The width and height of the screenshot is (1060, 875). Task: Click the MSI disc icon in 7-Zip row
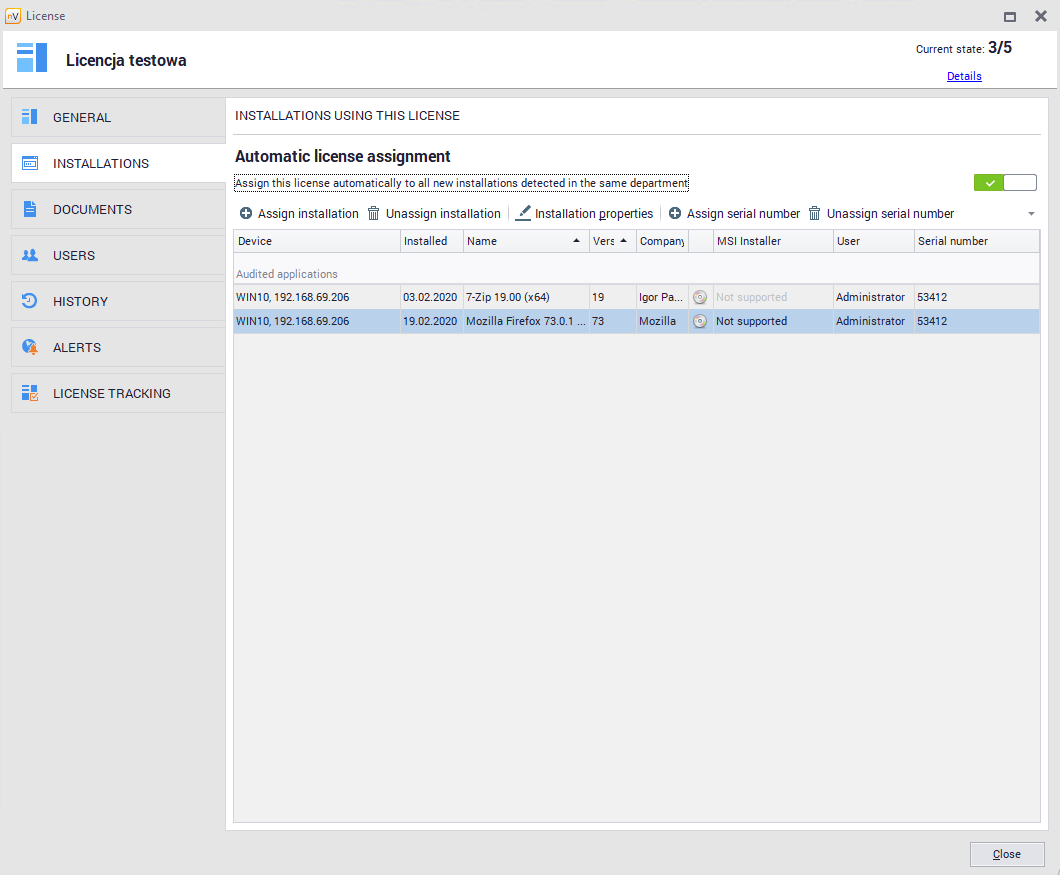(700, 297)
